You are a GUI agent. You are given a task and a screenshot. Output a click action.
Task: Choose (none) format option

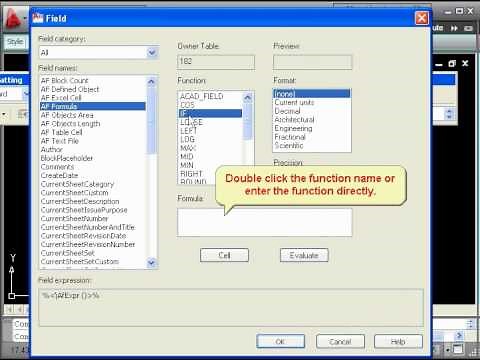tap(312, 94)
